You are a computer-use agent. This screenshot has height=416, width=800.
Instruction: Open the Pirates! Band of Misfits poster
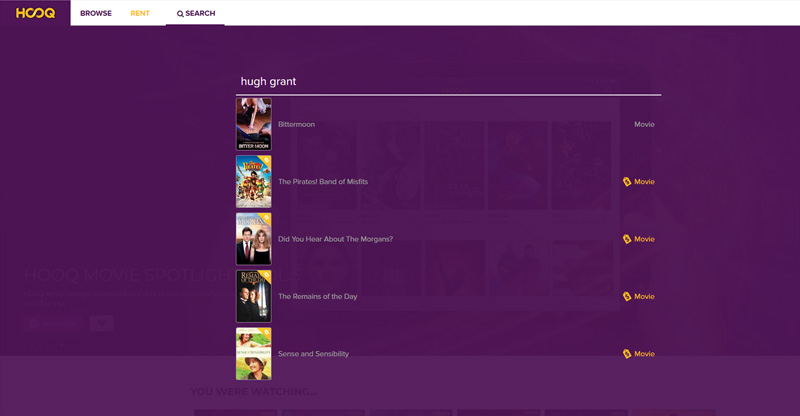254,182
